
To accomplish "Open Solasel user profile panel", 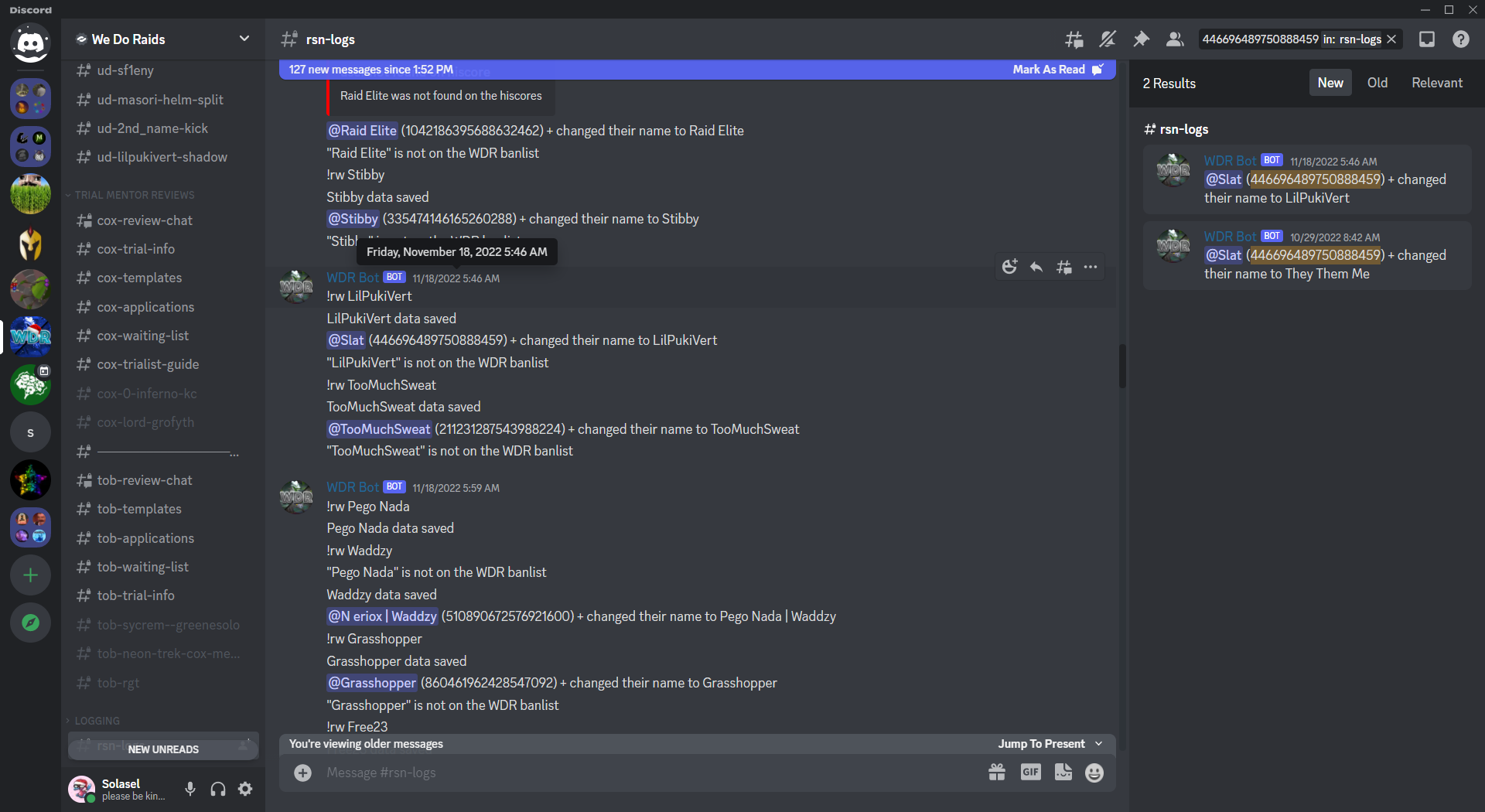I will 121,789.
